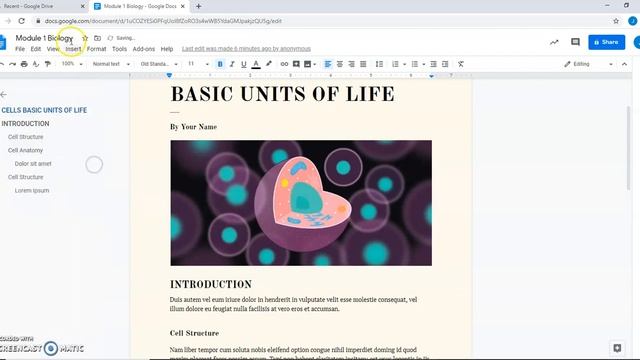Viewport: 640px width, 360px height.
Task: Increase the paragraph indent
Action: [x=445, y=64]
